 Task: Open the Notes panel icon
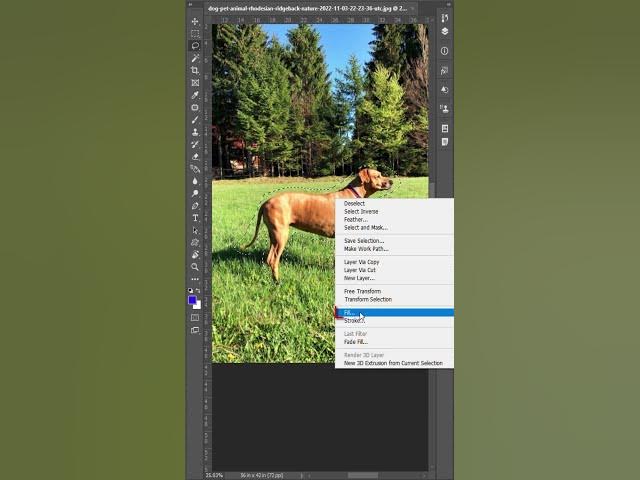pos(444,142)
